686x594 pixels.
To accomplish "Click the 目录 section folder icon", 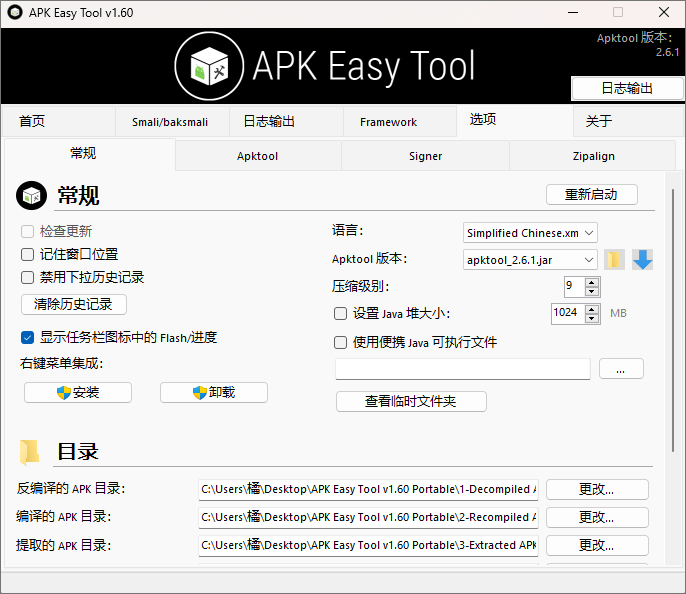I will [30, 452].
